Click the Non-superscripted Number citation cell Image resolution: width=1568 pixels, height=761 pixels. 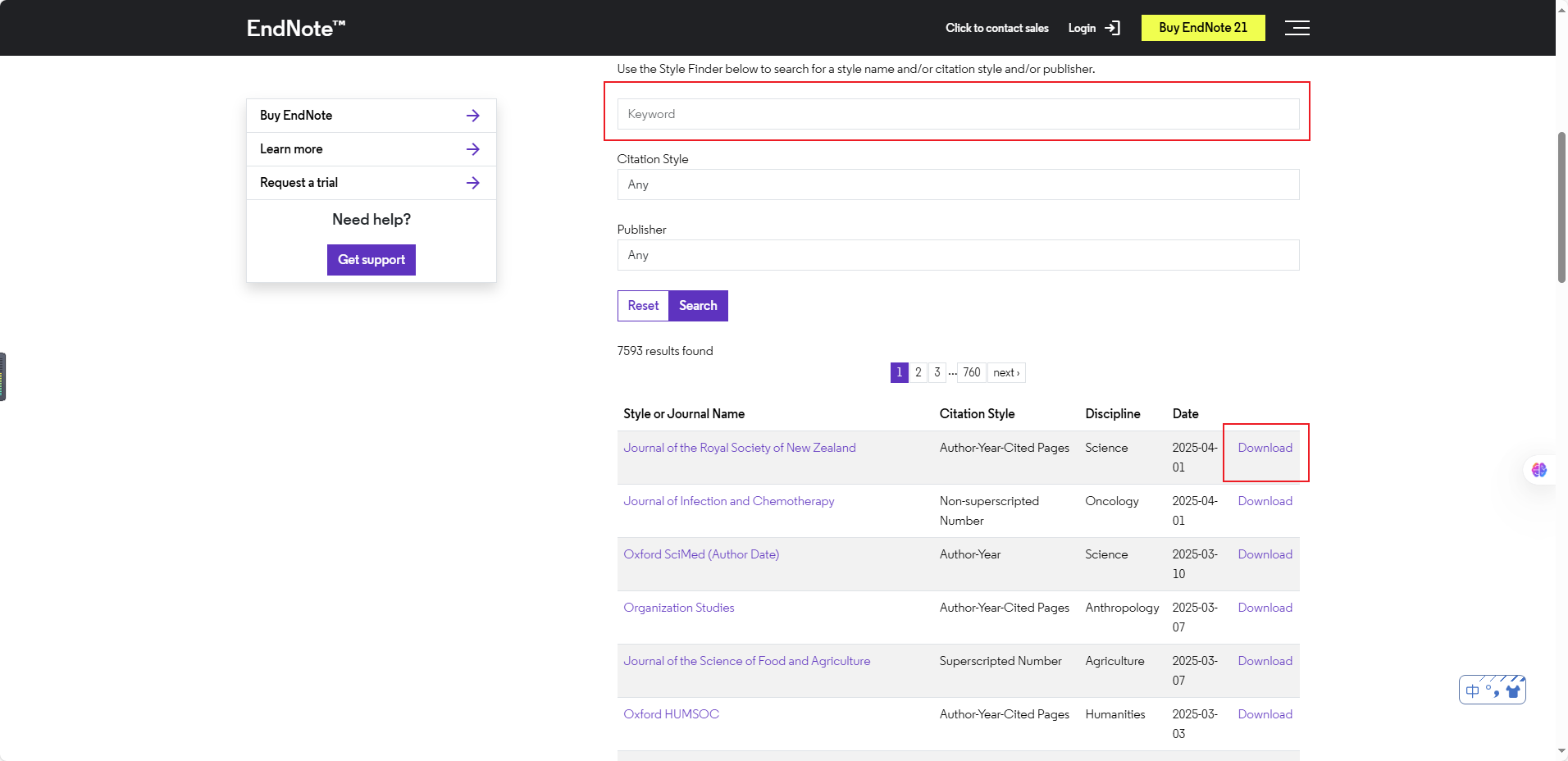pyautogui.click(x=989, y=511)
